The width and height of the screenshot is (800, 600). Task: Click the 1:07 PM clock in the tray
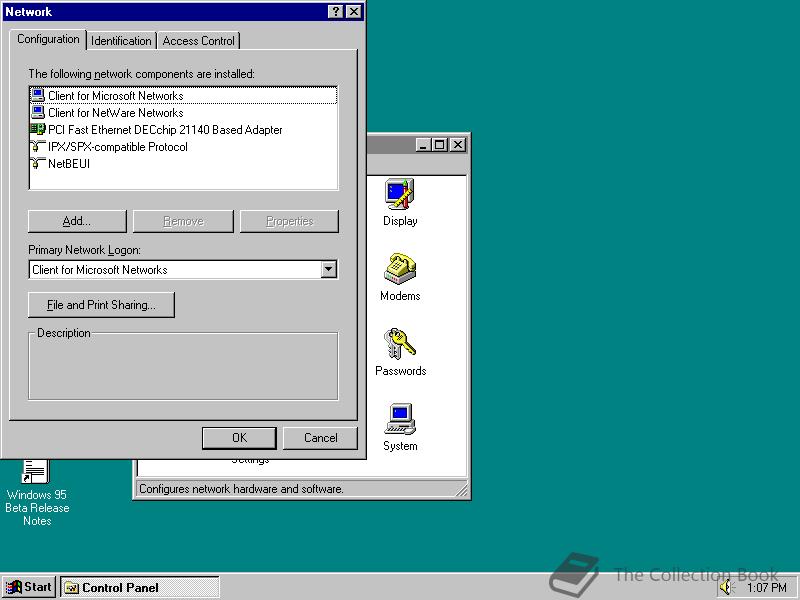coord(767,588)
